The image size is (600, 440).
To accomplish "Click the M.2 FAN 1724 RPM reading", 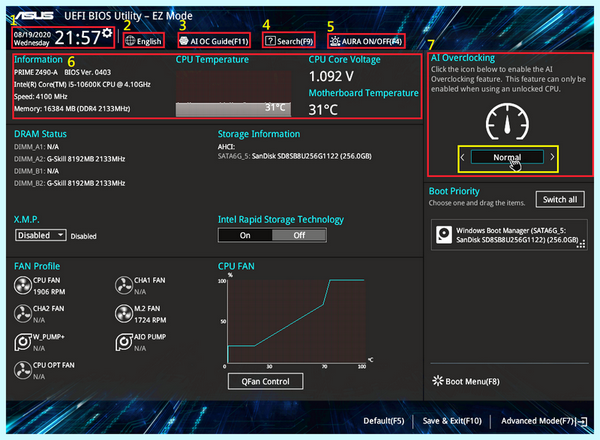I will [x=150, y=320].
